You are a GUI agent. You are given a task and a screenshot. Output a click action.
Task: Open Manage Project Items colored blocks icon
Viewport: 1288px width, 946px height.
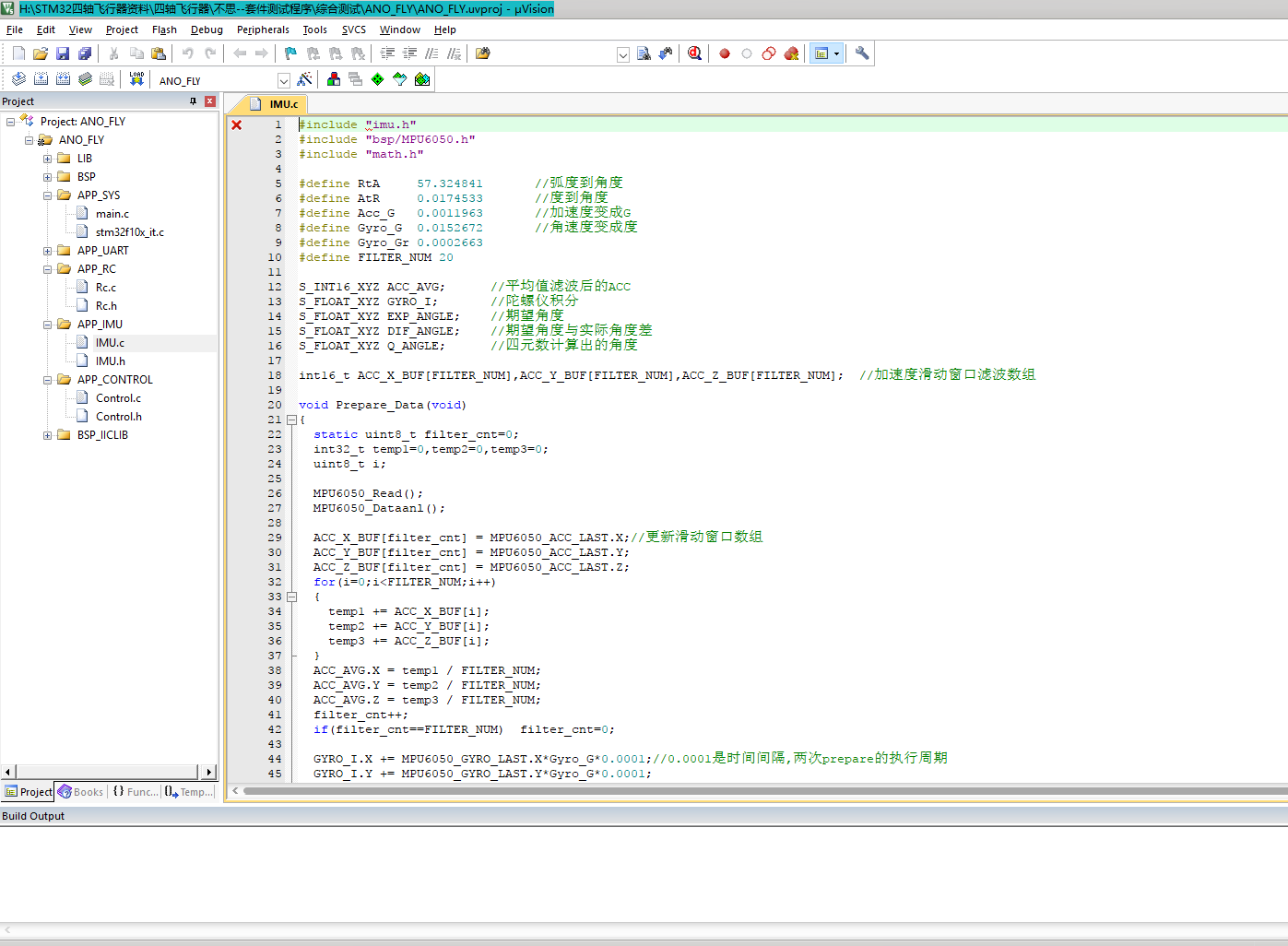(x=334, y=79)
